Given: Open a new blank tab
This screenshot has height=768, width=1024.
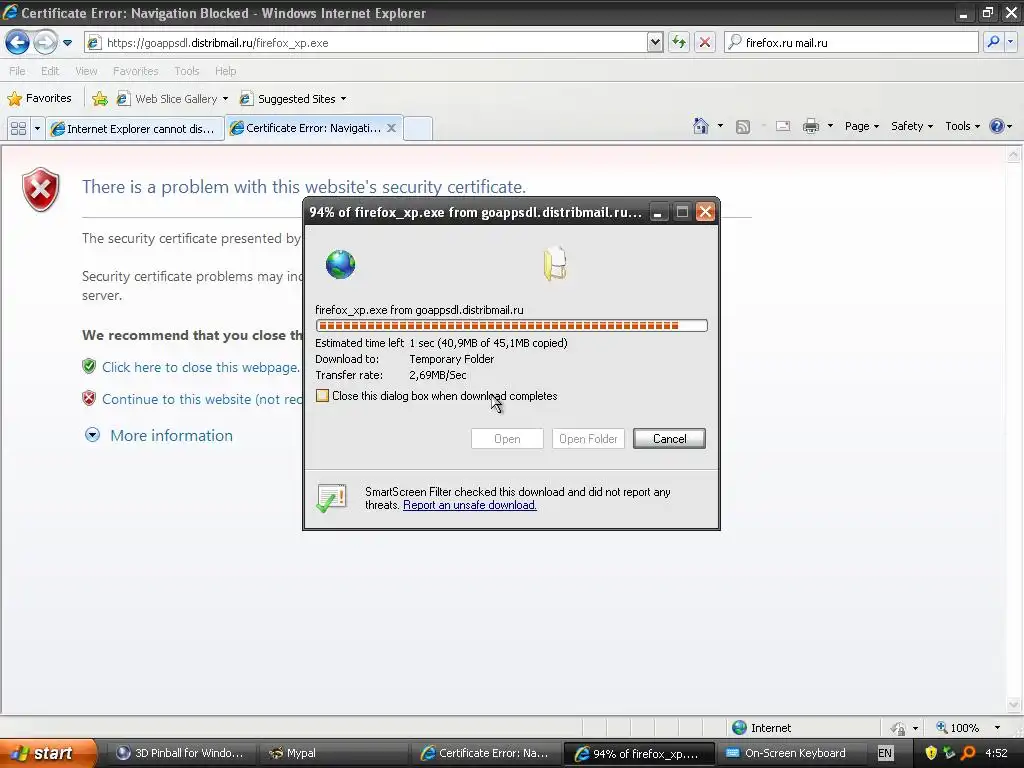Looking at the screenshot, I should pos(418,128).
